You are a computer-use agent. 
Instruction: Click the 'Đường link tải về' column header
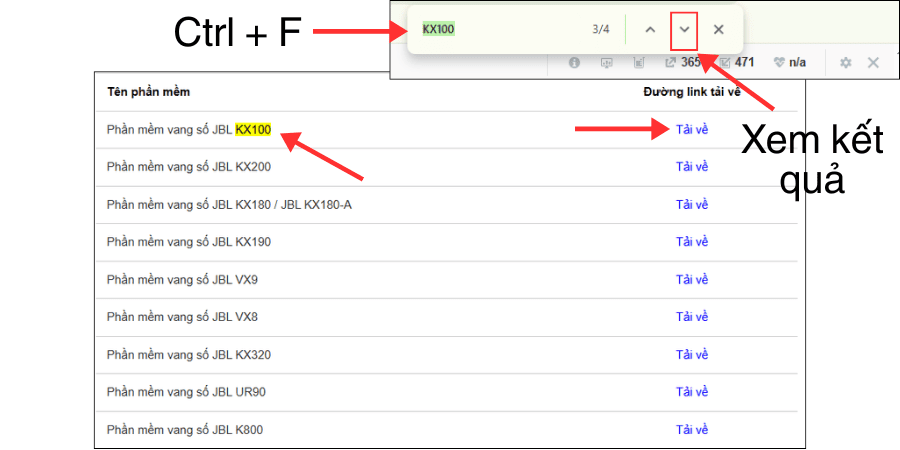pyautogui.click(x=692, y=92)
